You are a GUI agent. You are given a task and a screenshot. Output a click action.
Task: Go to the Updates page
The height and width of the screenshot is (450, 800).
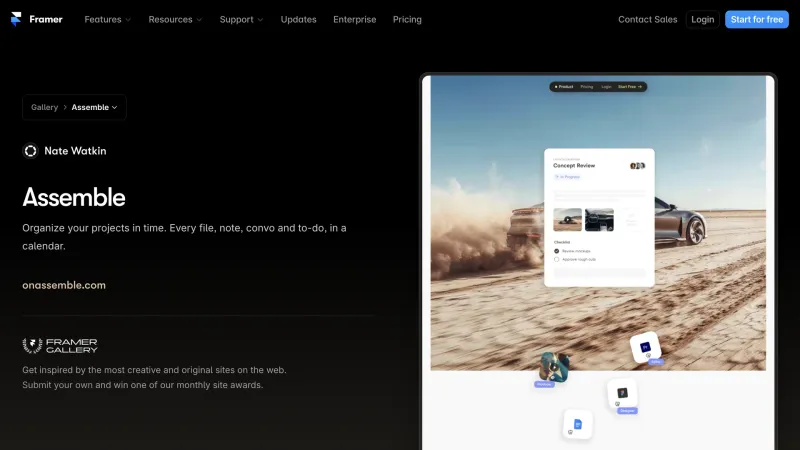pyautogui.click(x=298, y=19)
